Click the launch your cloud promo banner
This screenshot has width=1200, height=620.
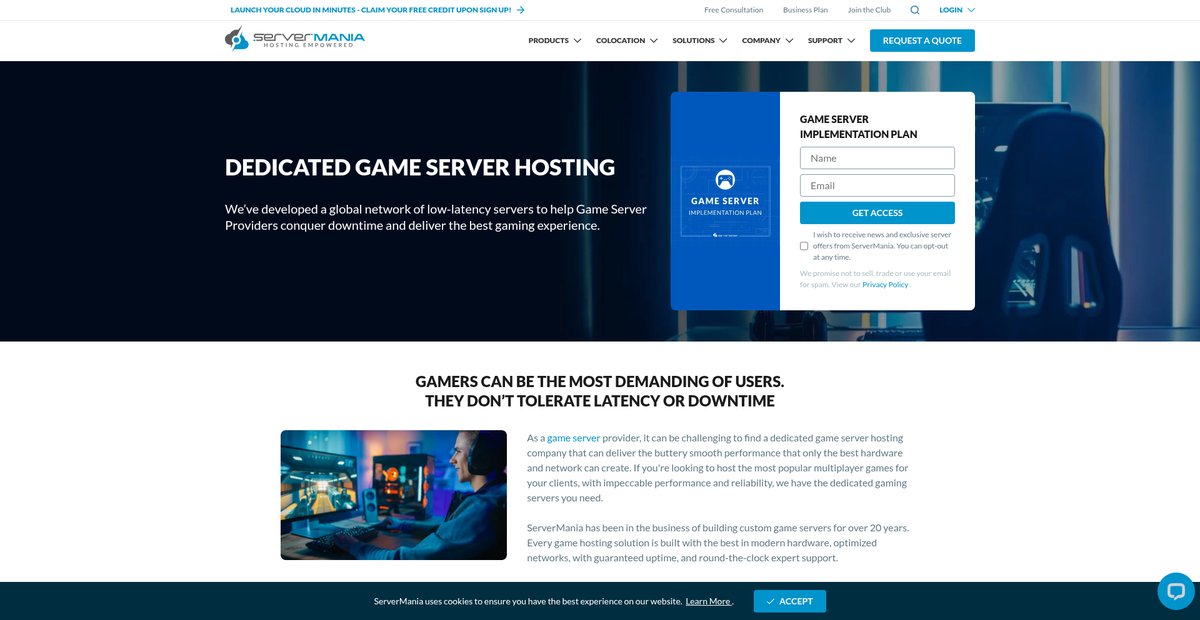tap(378, 10)
